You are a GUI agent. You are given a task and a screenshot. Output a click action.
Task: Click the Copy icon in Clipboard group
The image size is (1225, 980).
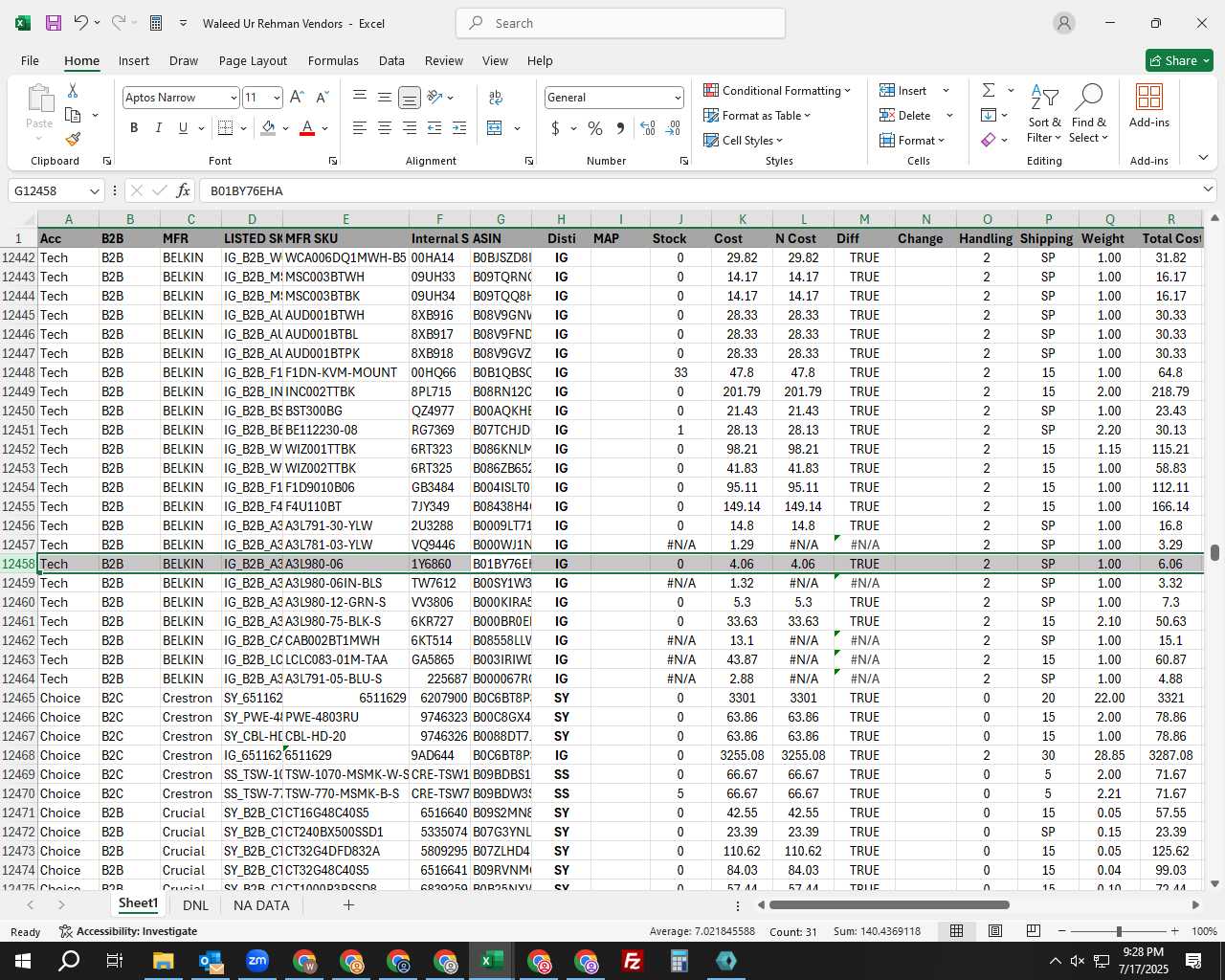[x=73, y=115]
